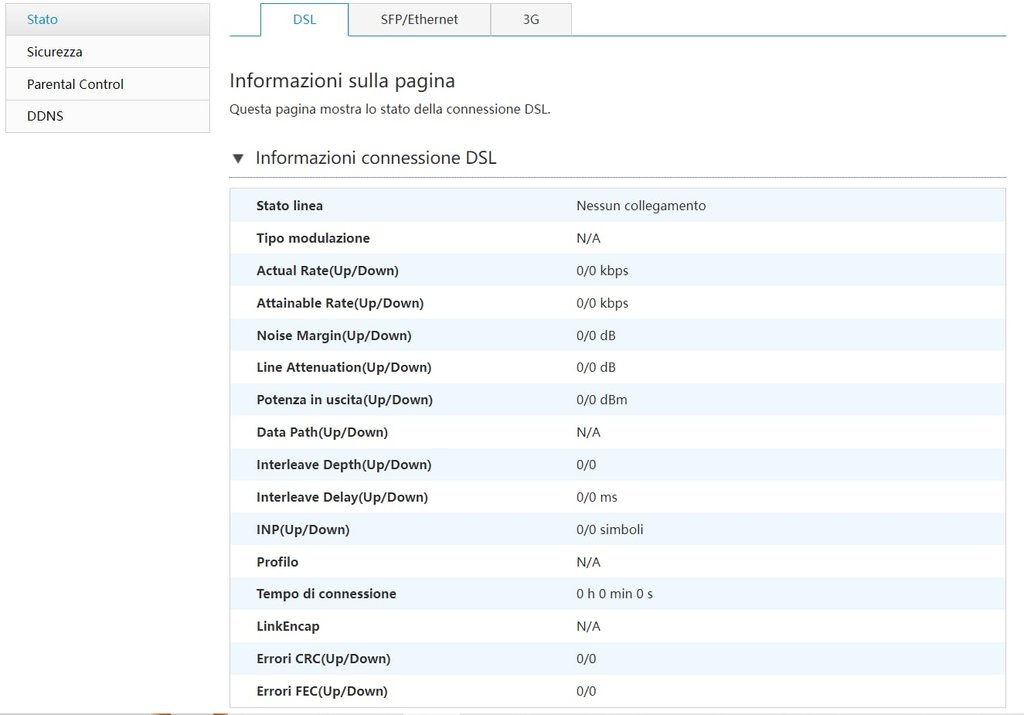
Task: Click the Informazioni connessione DSL heading
Action: [376, 158]
